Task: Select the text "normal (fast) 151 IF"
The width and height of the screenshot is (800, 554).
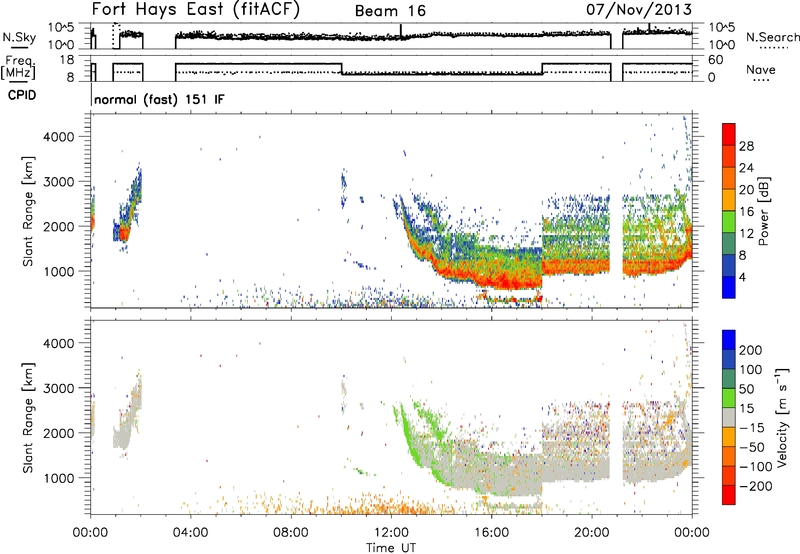Action: pos(159,100)
